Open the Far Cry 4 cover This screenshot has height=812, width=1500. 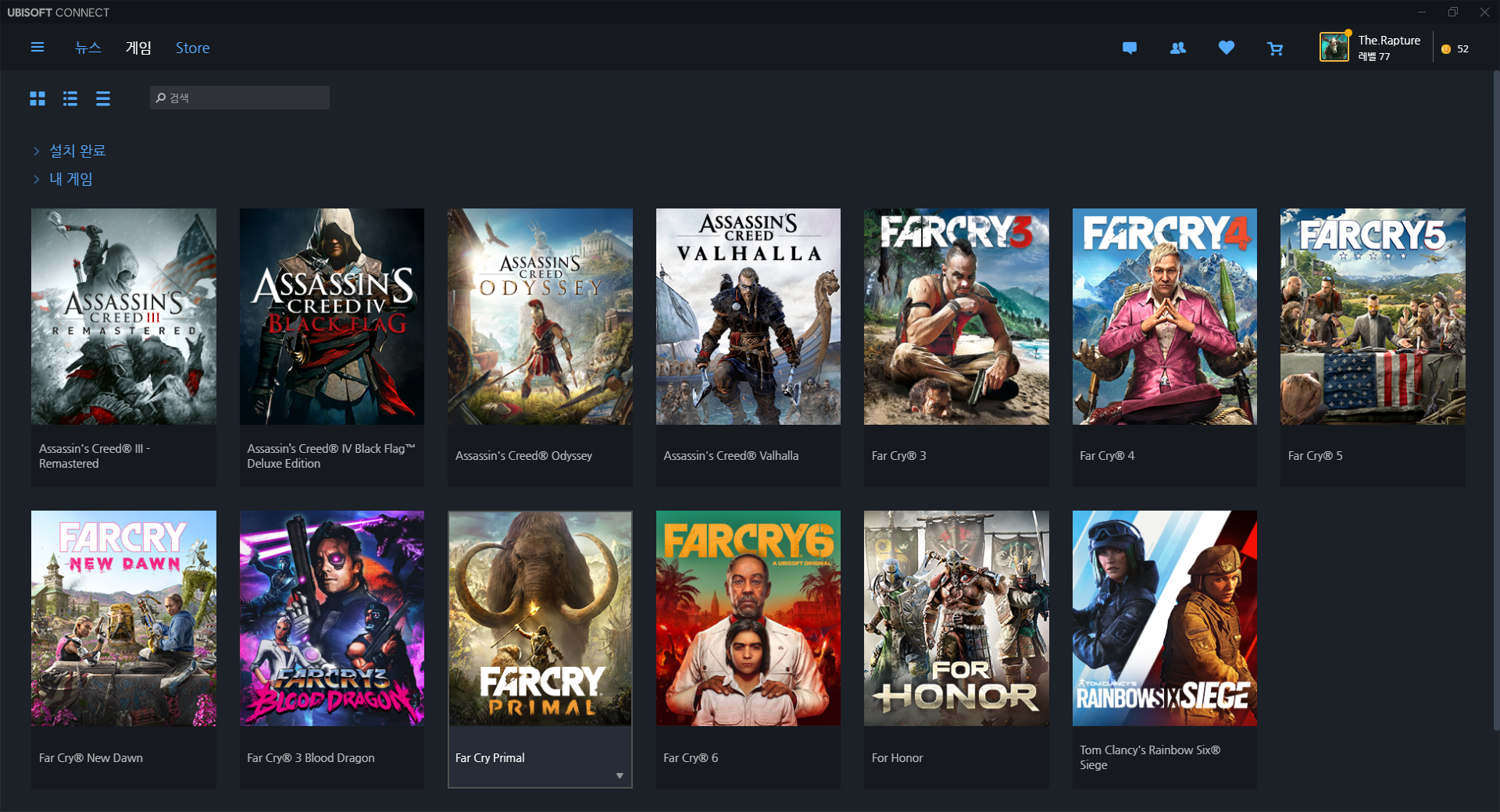[1165, 316]
